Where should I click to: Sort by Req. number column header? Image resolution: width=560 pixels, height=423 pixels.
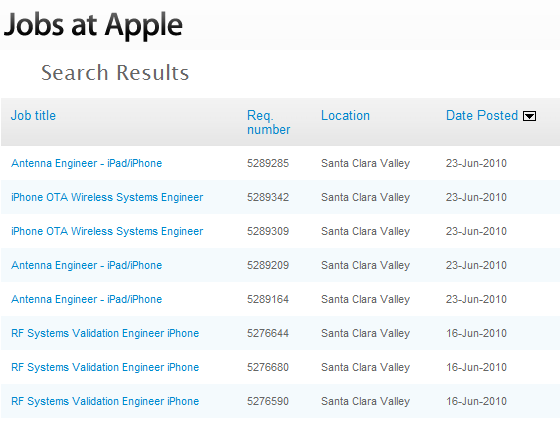coord(269,122)
